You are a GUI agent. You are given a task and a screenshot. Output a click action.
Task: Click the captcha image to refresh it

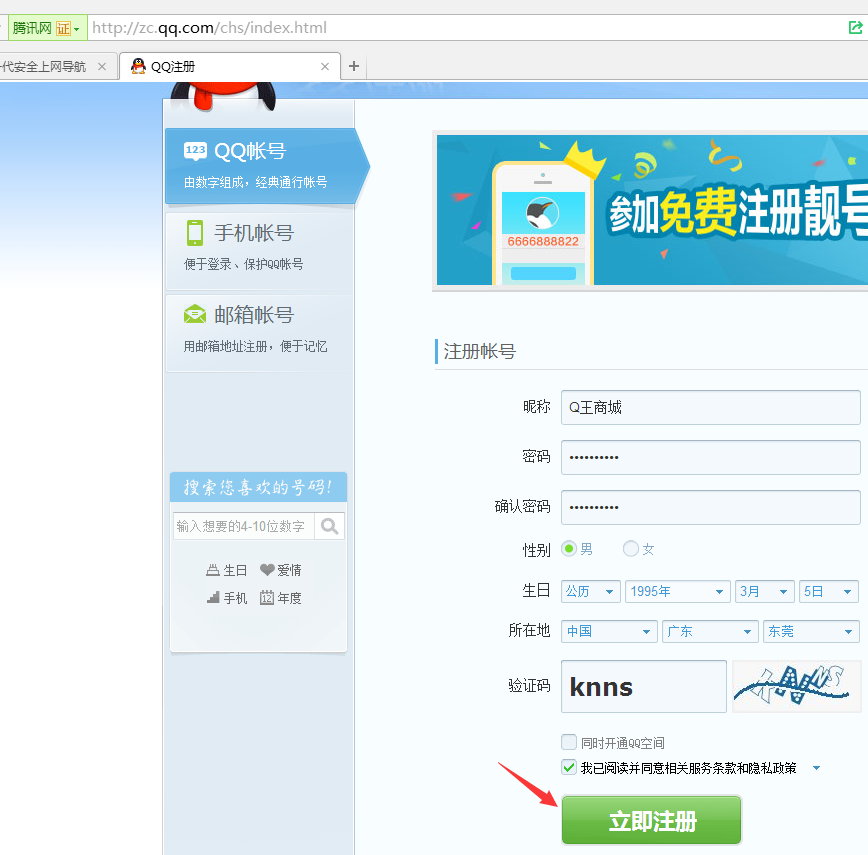point(797,686)
